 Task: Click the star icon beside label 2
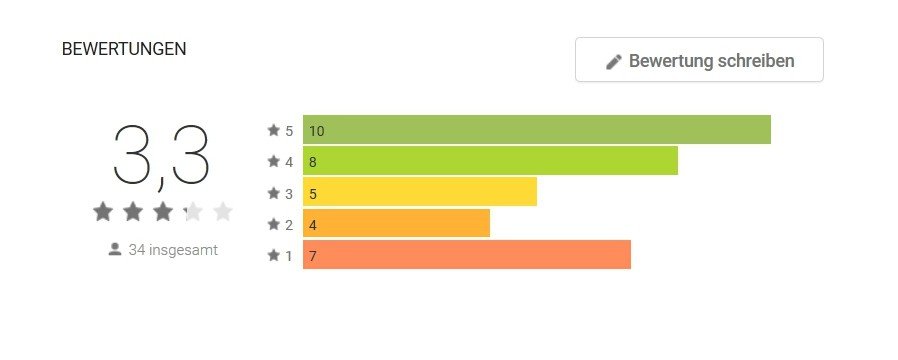[x=274, y=224]
